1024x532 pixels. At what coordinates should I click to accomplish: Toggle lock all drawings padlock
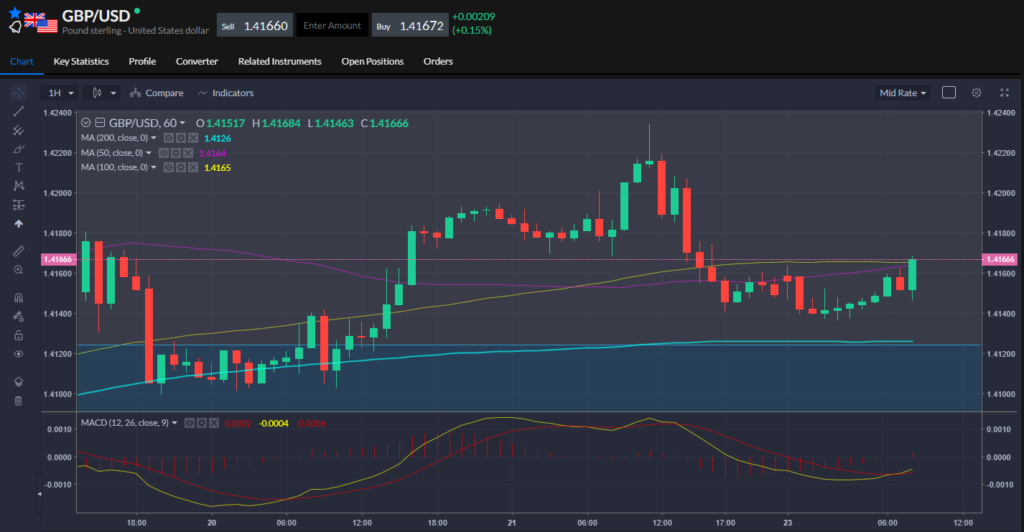coord(18,335)
